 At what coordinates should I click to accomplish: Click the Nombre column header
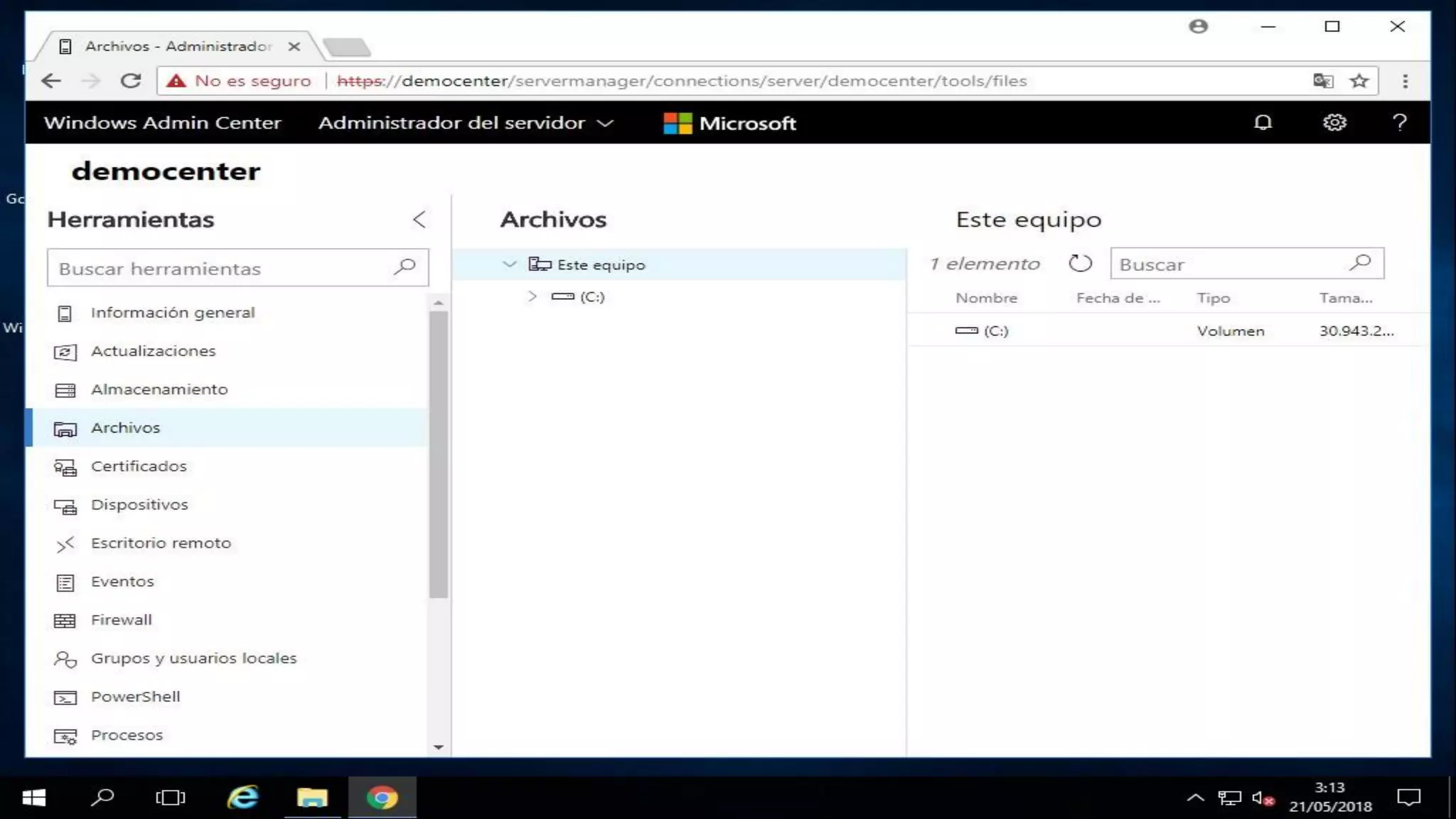point(986,299)
